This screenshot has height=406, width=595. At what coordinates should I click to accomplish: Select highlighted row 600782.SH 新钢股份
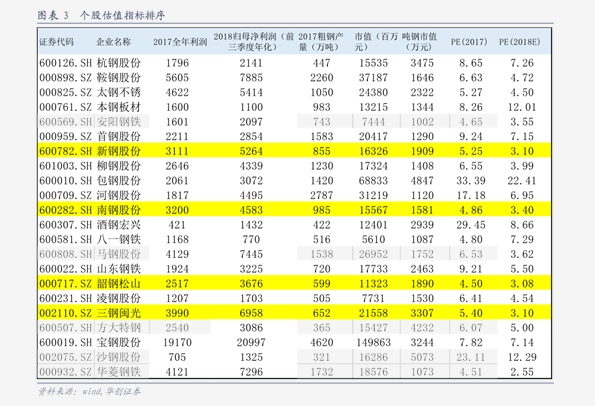[x=294, y=151]
